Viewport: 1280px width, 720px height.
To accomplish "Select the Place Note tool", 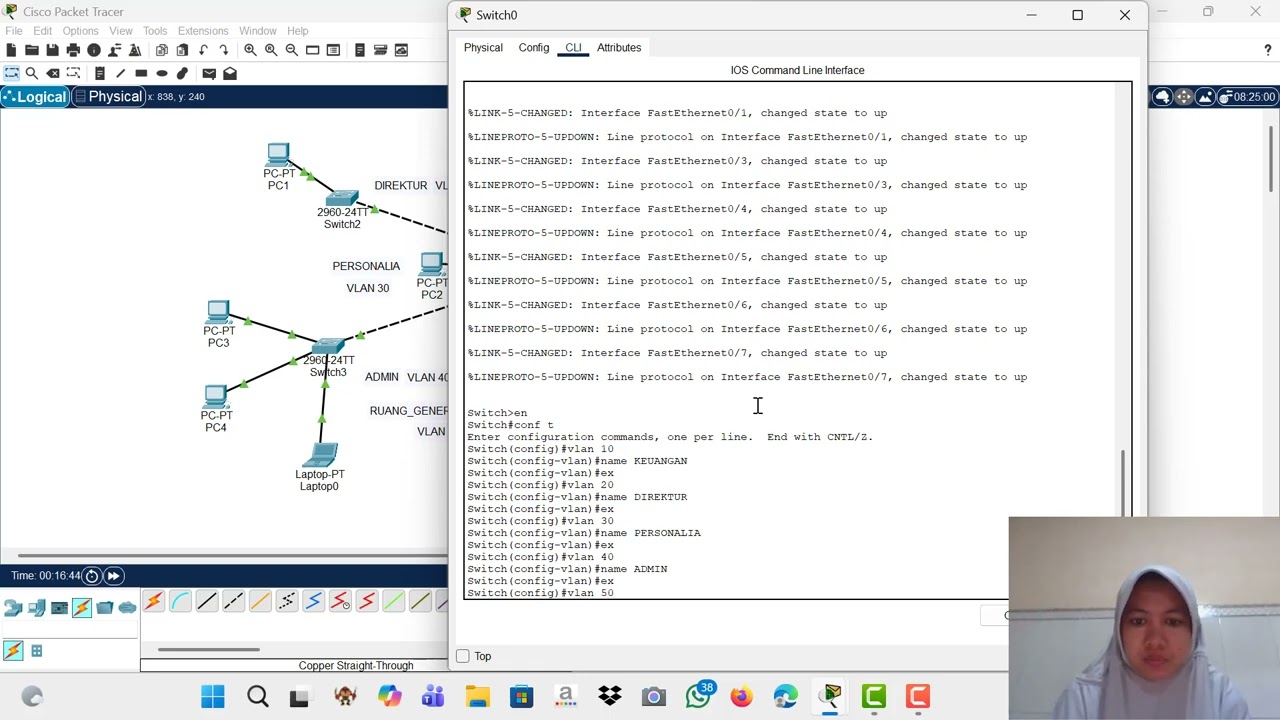I will 100,73.
